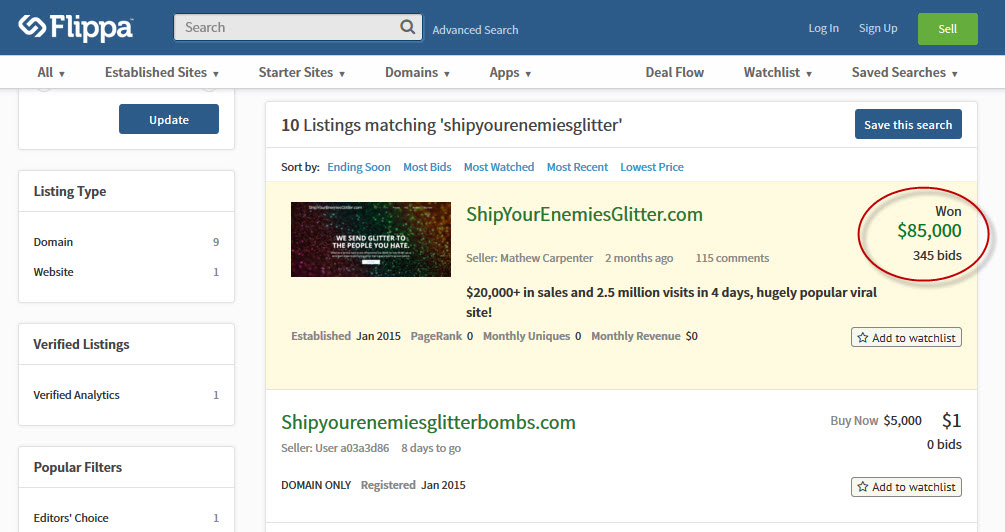Click the Sign Up link

coord(878,28)
